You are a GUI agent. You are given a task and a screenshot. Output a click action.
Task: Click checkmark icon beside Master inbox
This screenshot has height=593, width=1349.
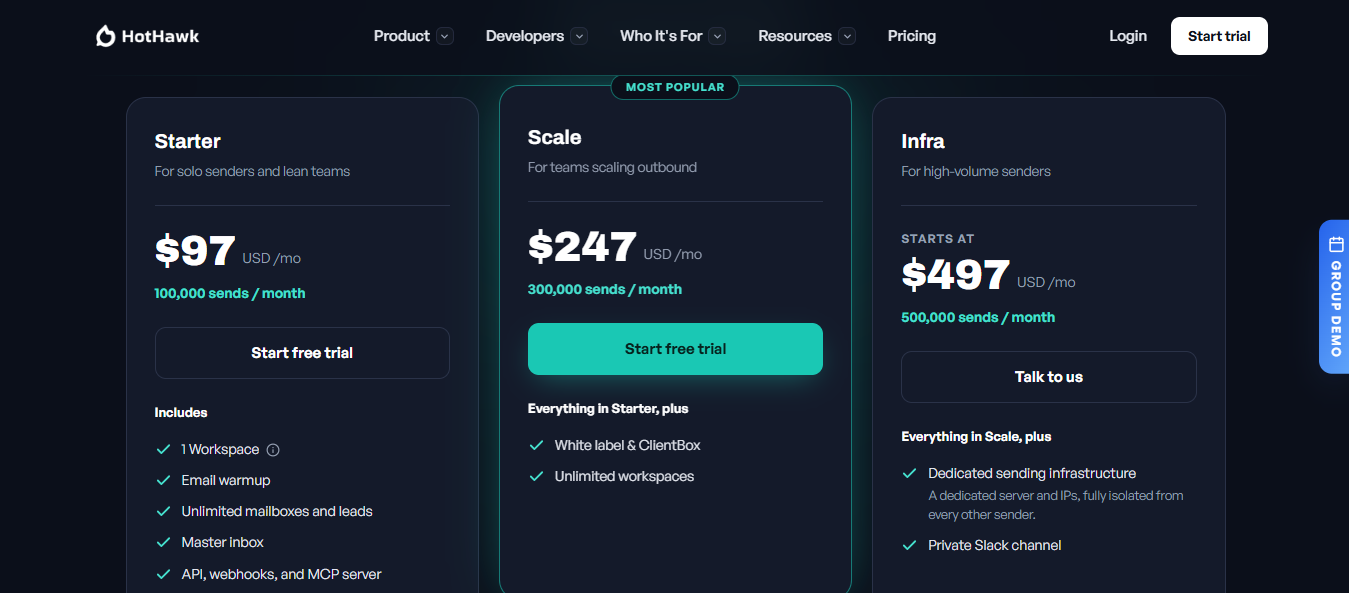(163, 543)
